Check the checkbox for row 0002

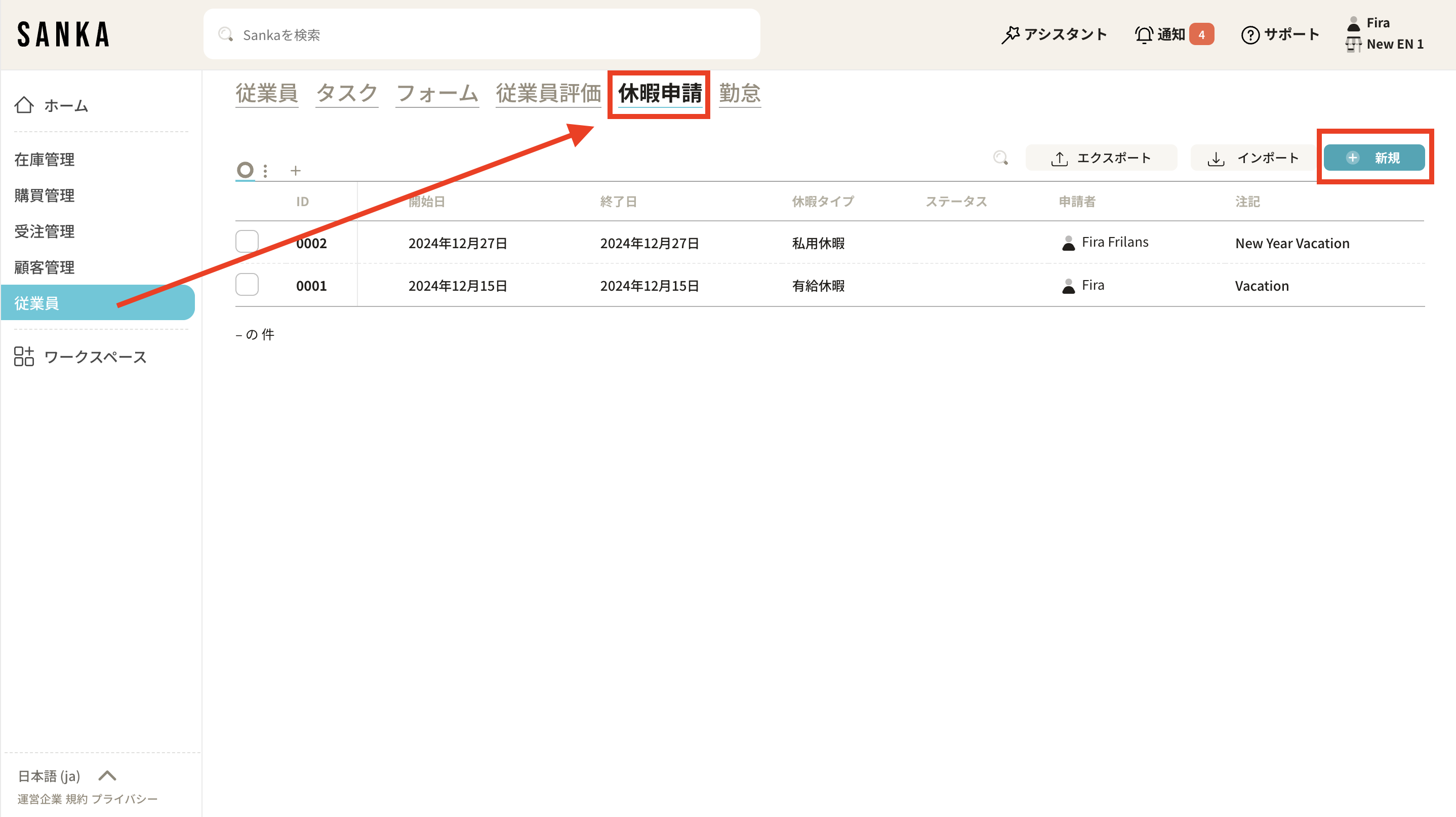point(247,242)
